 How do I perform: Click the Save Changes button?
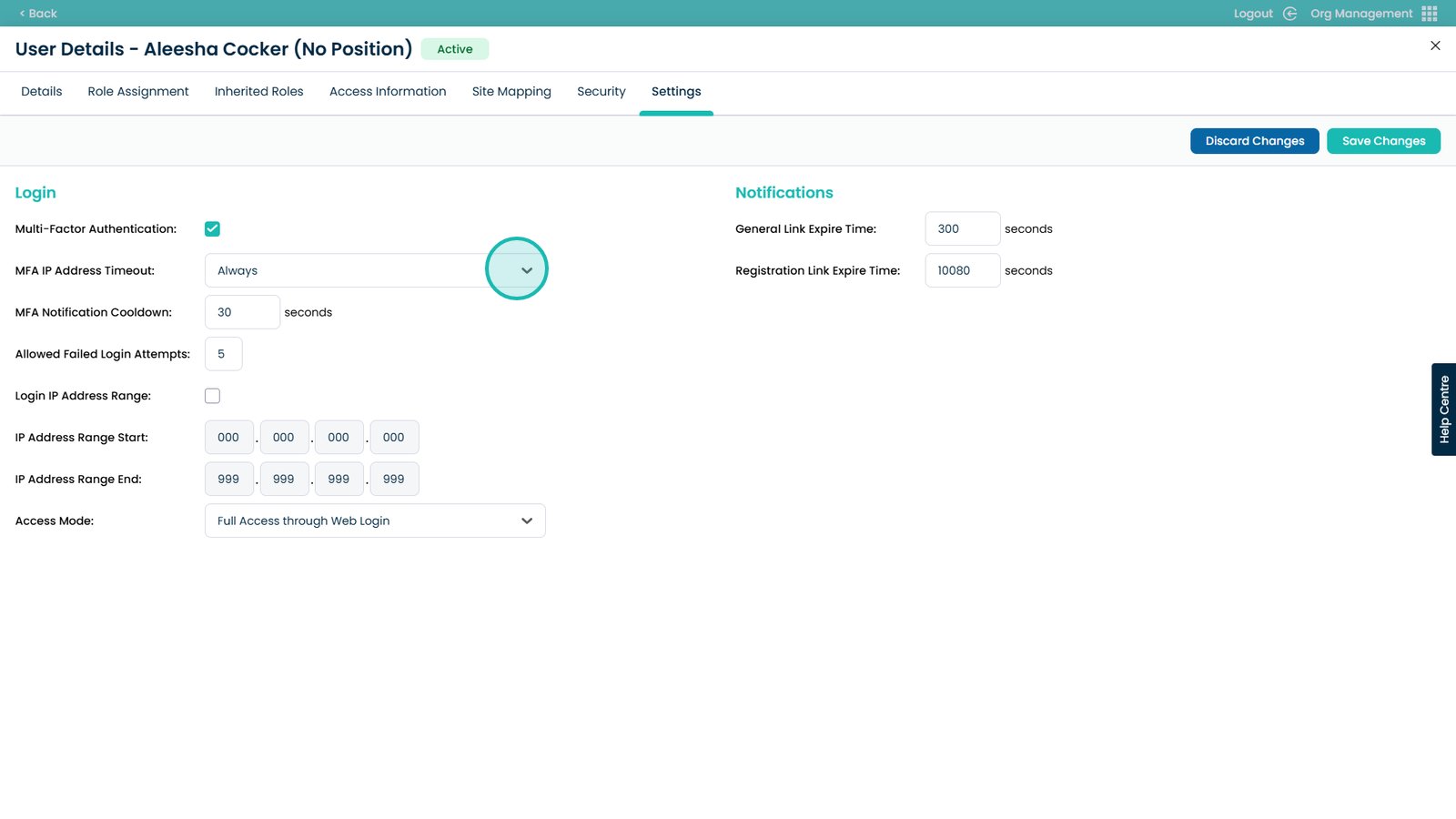click(1383, 141)
